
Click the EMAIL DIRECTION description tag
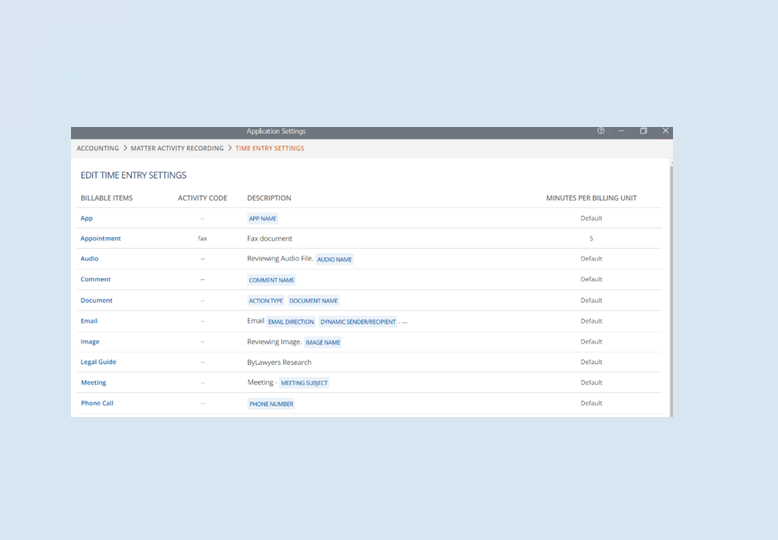point(291,322)
